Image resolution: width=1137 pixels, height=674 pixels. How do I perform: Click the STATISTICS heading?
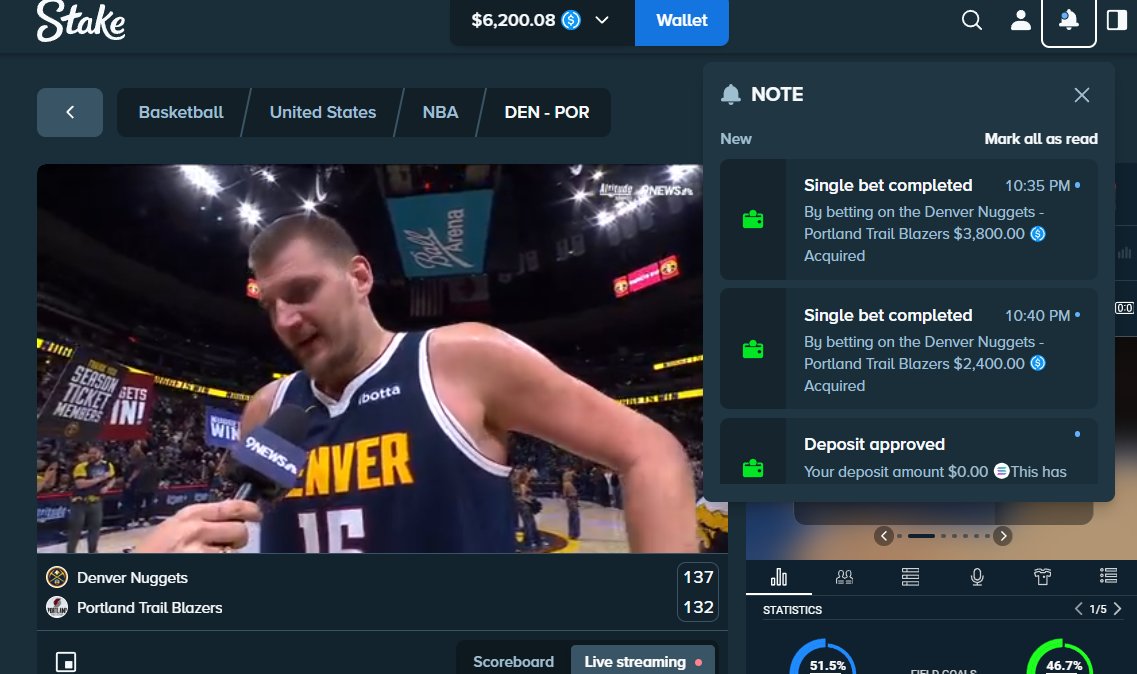tap(793, 610)
